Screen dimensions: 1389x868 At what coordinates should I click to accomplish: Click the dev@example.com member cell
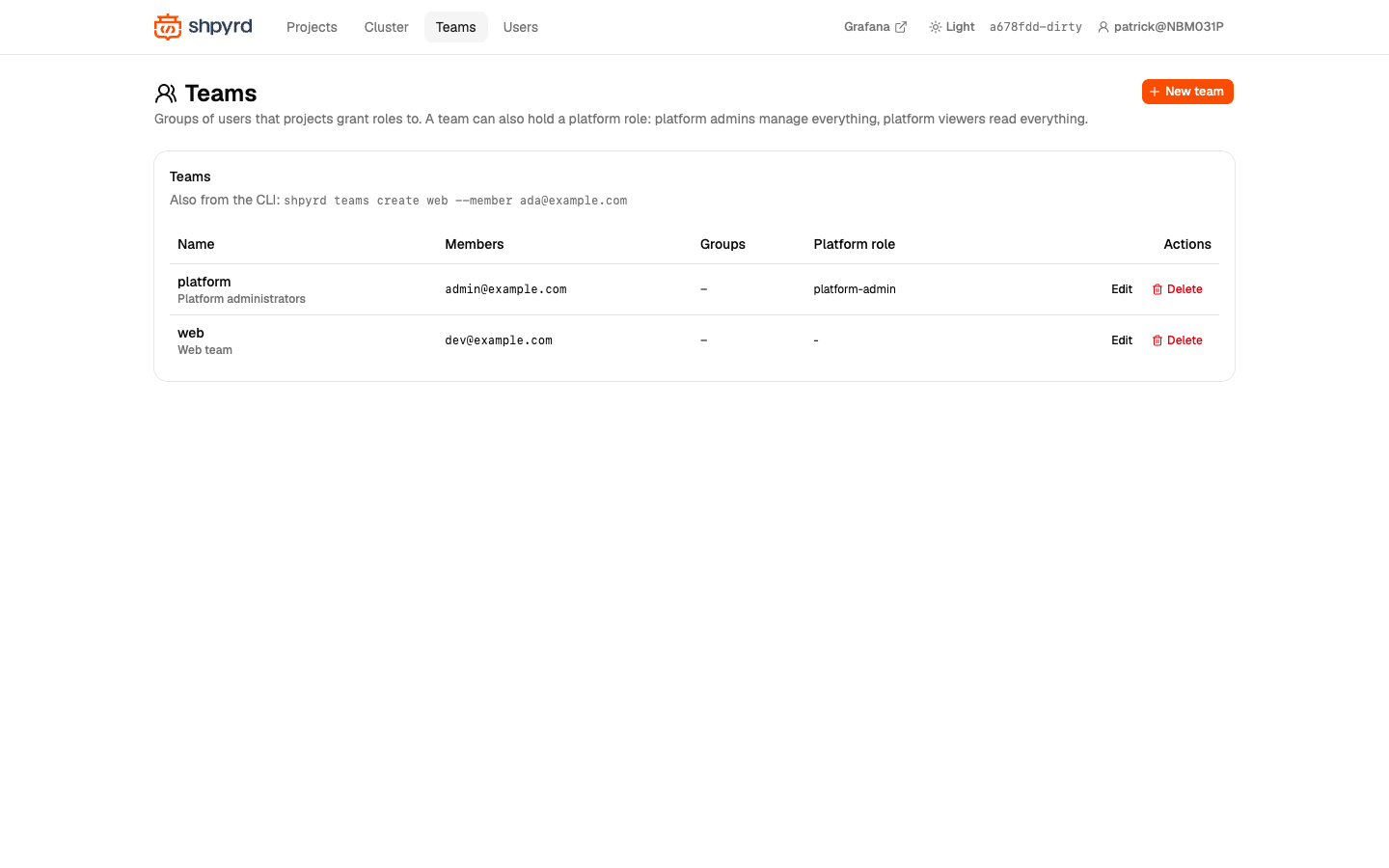pos(499,340)
